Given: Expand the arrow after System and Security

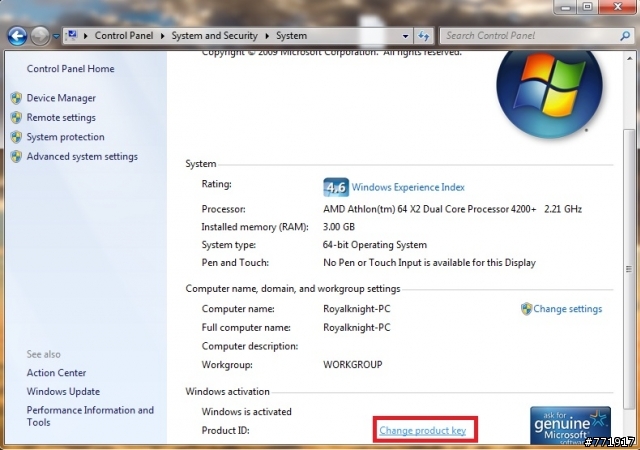Looking at the screenshot, I should (x=267, y=36).
